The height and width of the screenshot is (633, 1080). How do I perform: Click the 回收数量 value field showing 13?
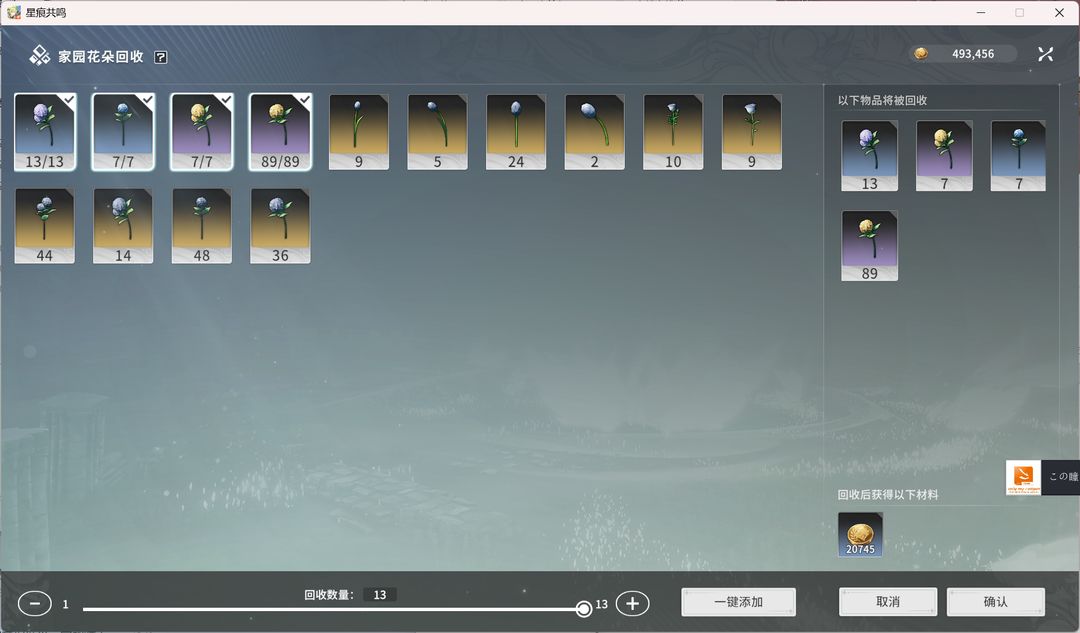pyautogui.click(x=379, y=595)
